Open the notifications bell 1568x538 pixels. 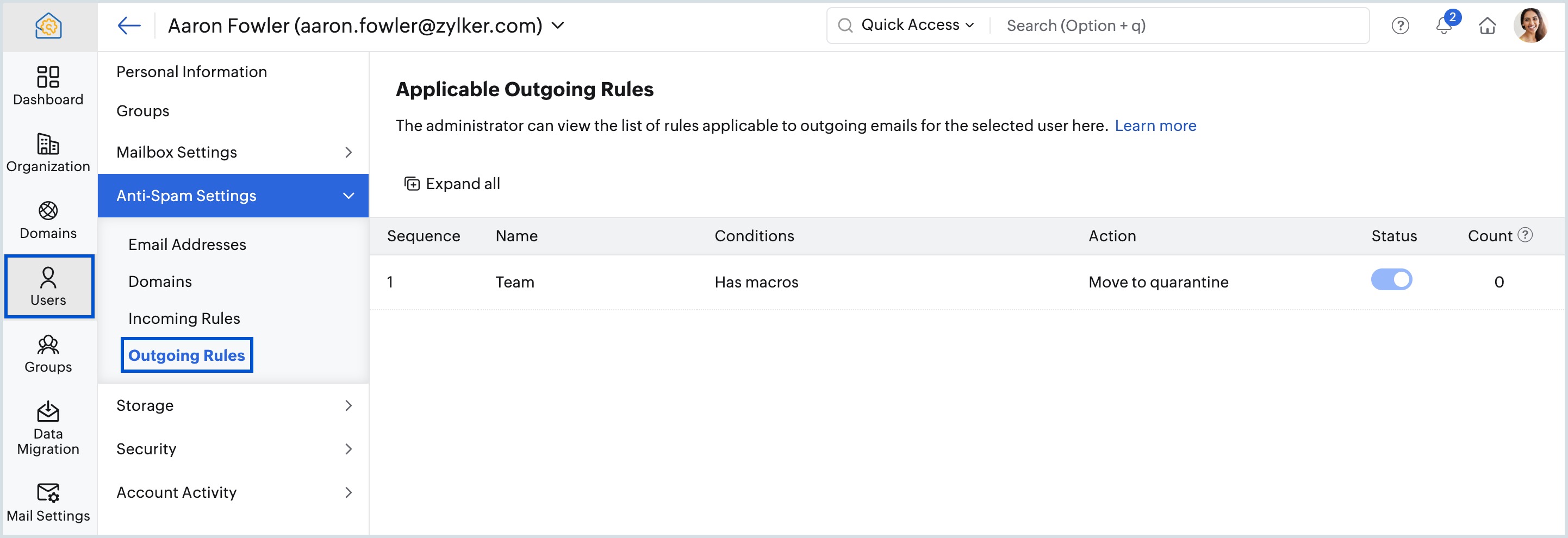pos(1444,26)
